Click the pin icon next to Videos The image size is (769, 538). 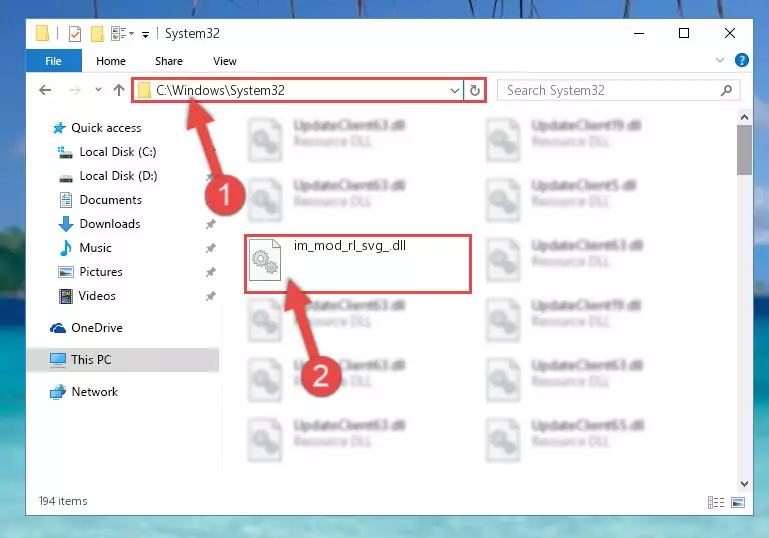tap(210, 296)
